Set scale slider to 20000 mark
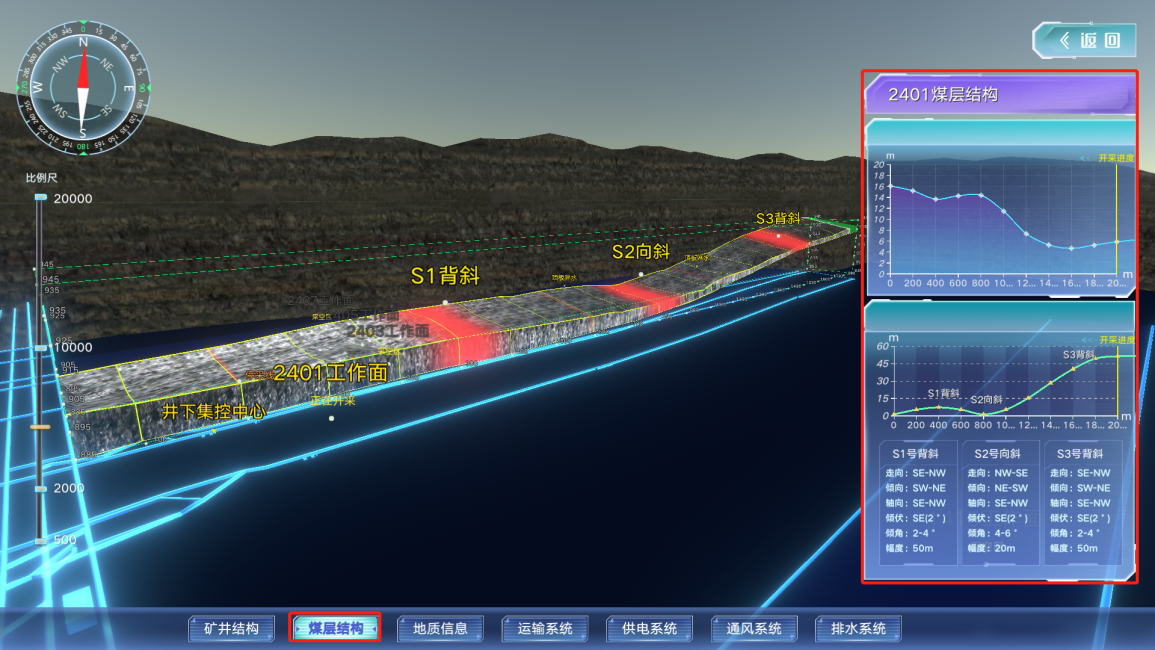 tap(40, 198)
